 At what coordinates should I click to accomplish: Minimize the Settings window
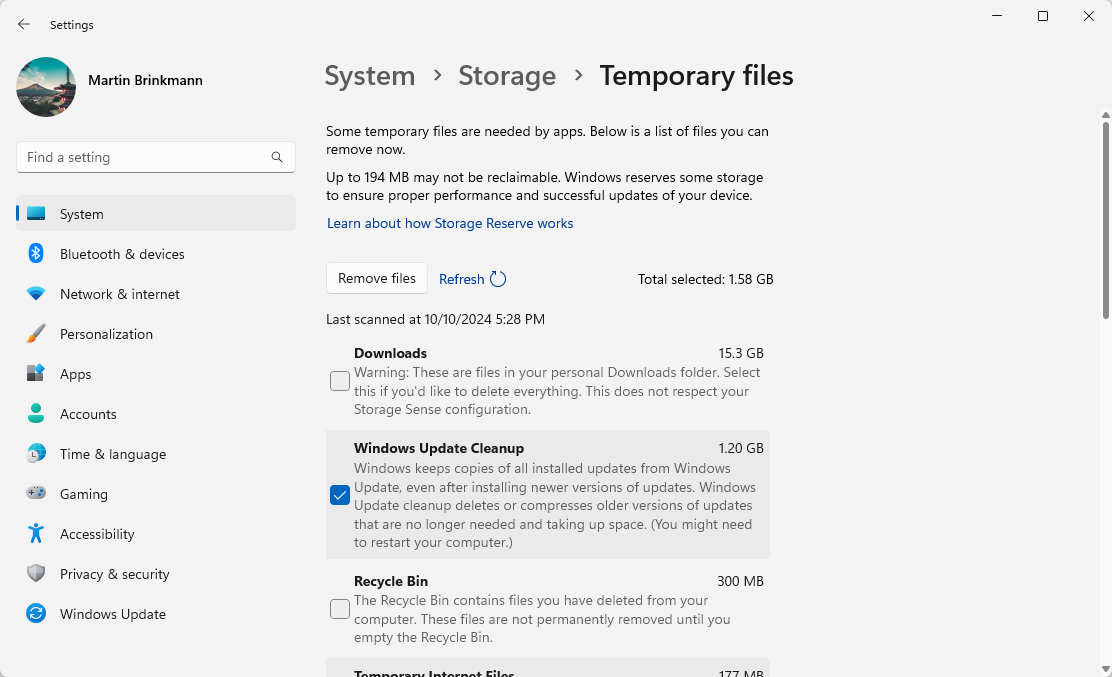click(x=996, y=16)
